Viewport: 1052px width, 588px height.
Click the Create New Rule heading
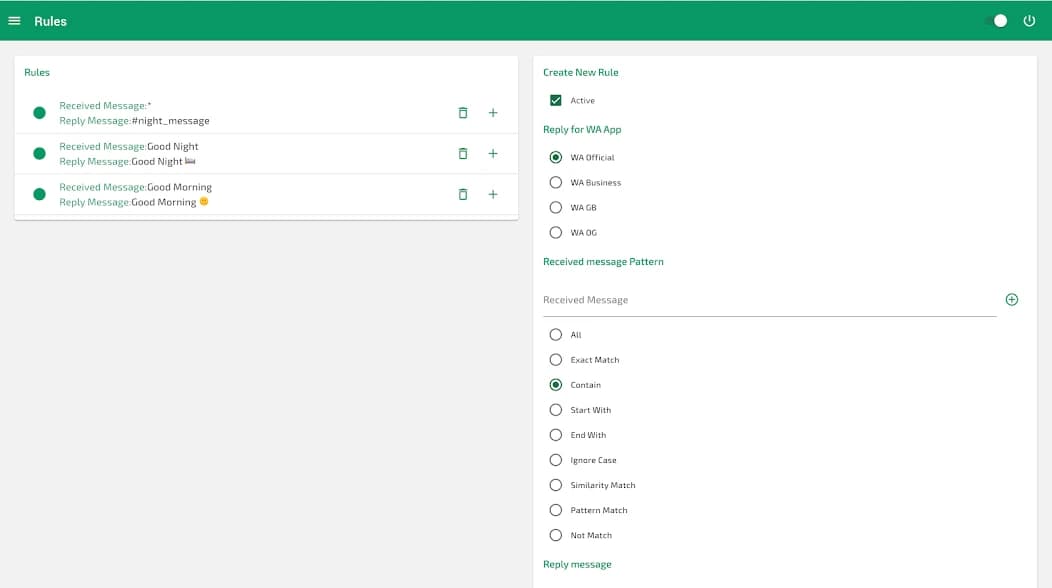tap(580, 72)
